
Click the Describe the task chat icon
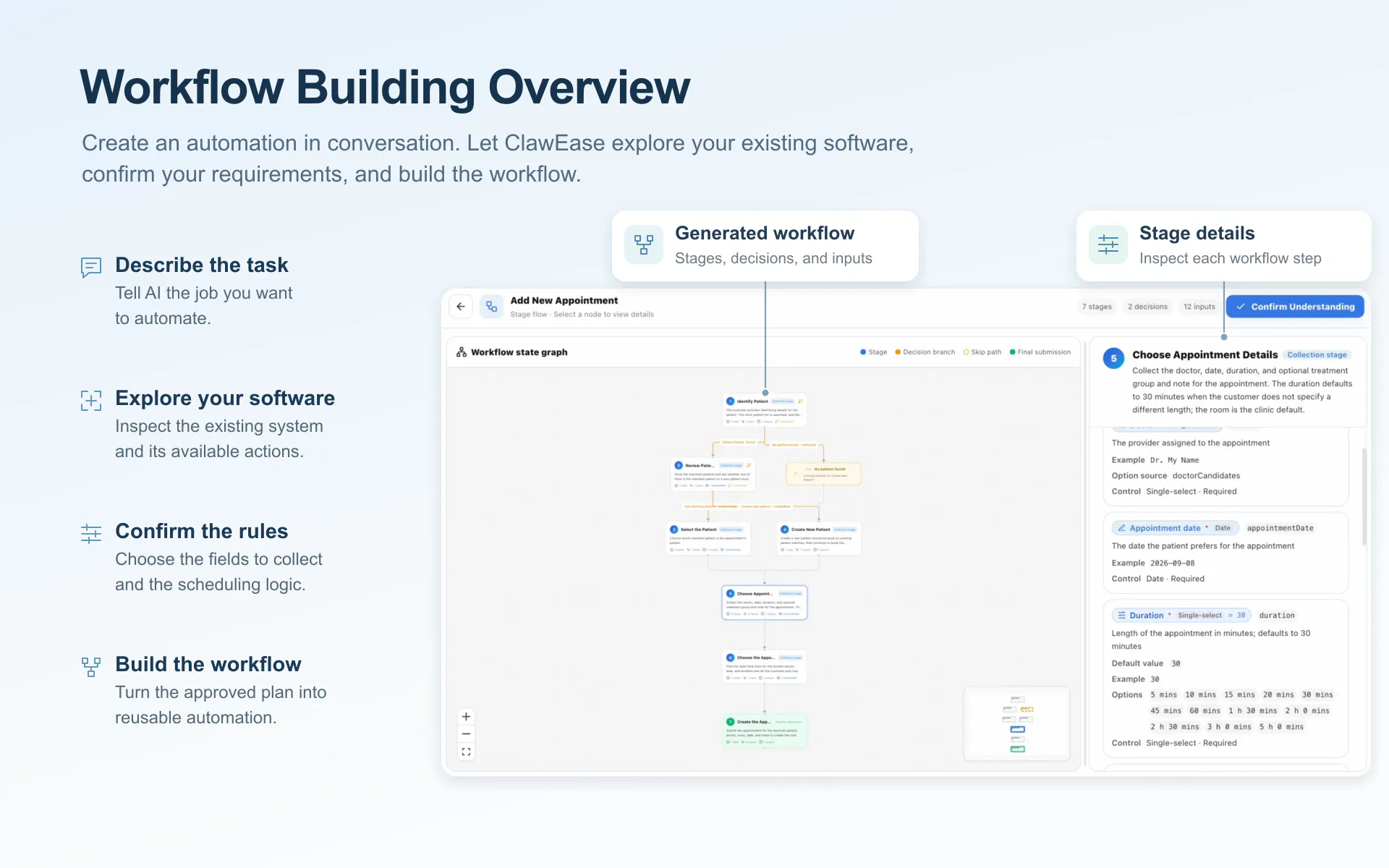tap(91, 268)
